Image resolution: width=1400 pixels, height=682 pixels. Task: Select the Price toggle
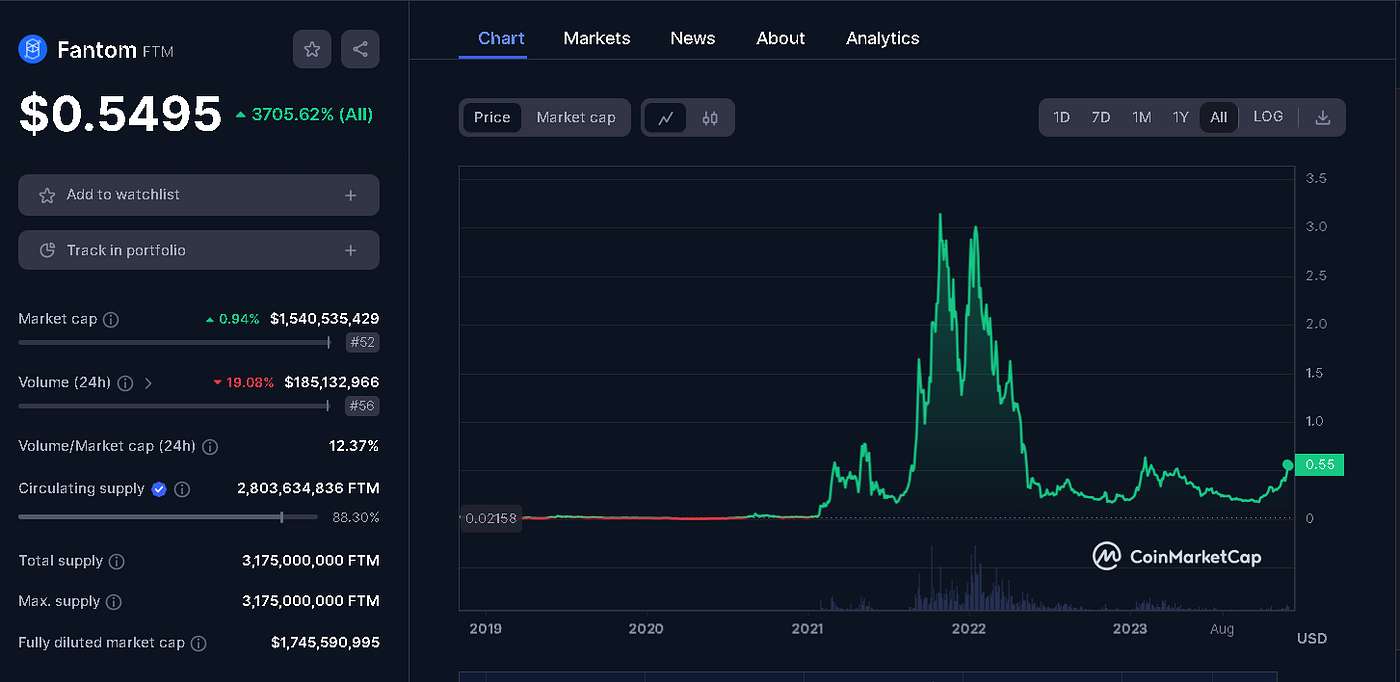492,117
